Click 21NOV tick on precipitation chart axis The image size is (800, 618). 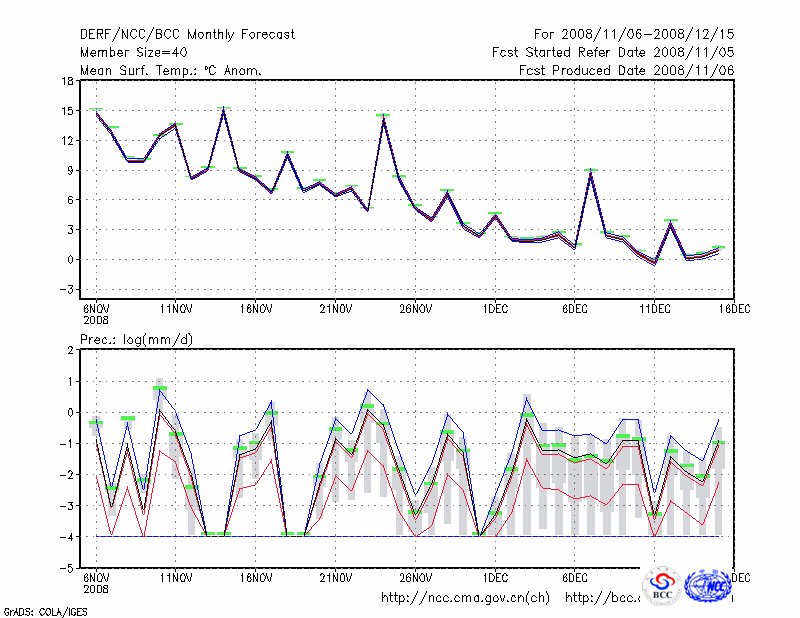pos(335,578)
